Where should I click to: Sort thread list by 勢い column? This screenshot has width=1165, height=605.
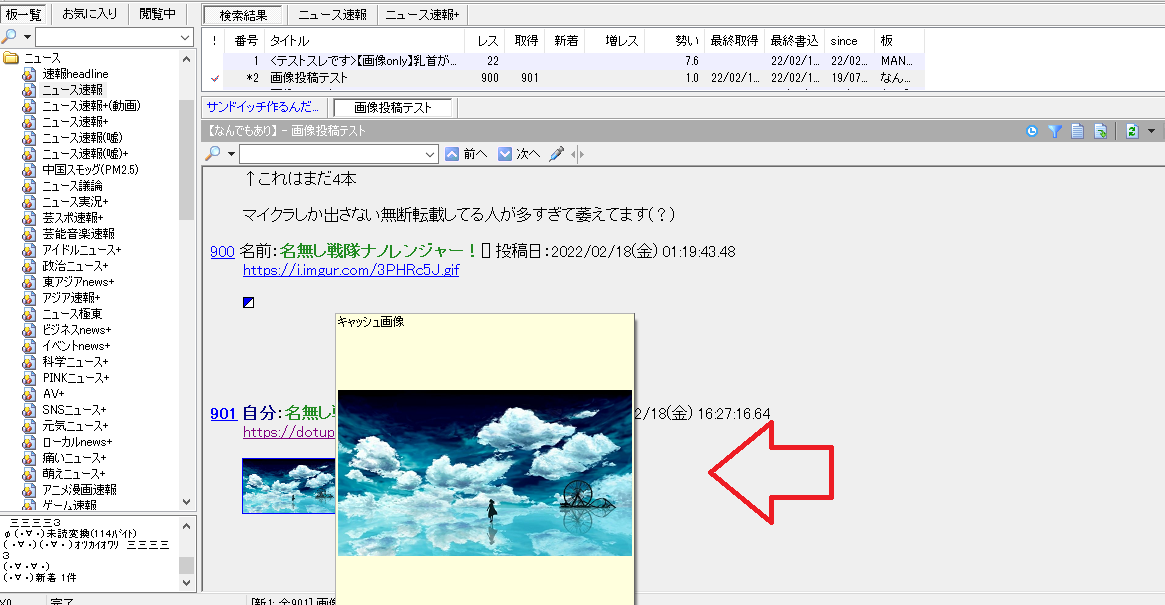675,41
